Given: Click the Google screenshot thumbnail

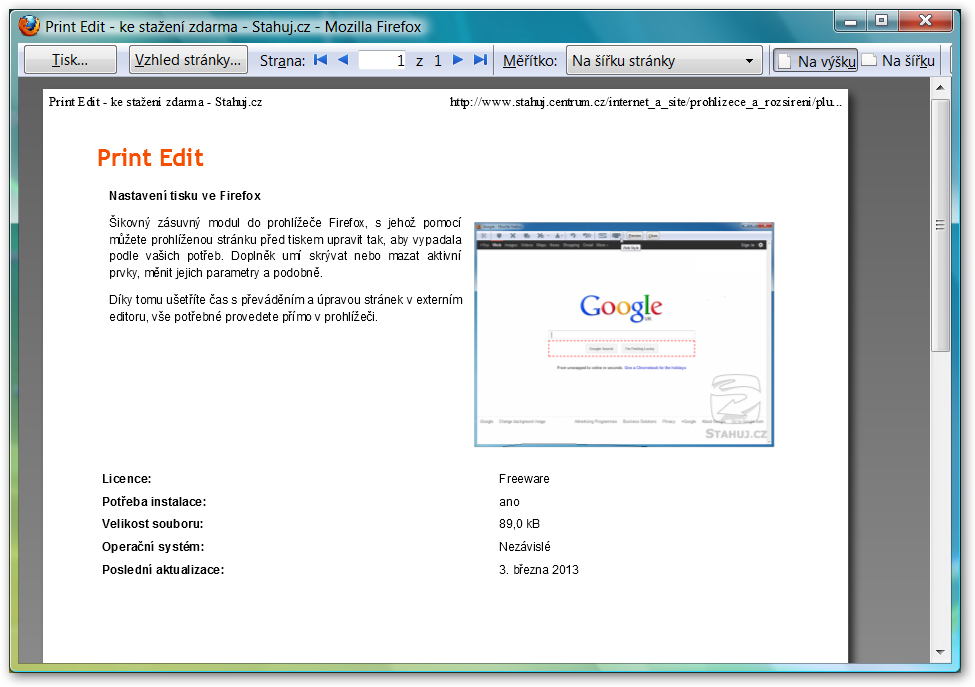Looking at the screenshot, I should 624,334.
